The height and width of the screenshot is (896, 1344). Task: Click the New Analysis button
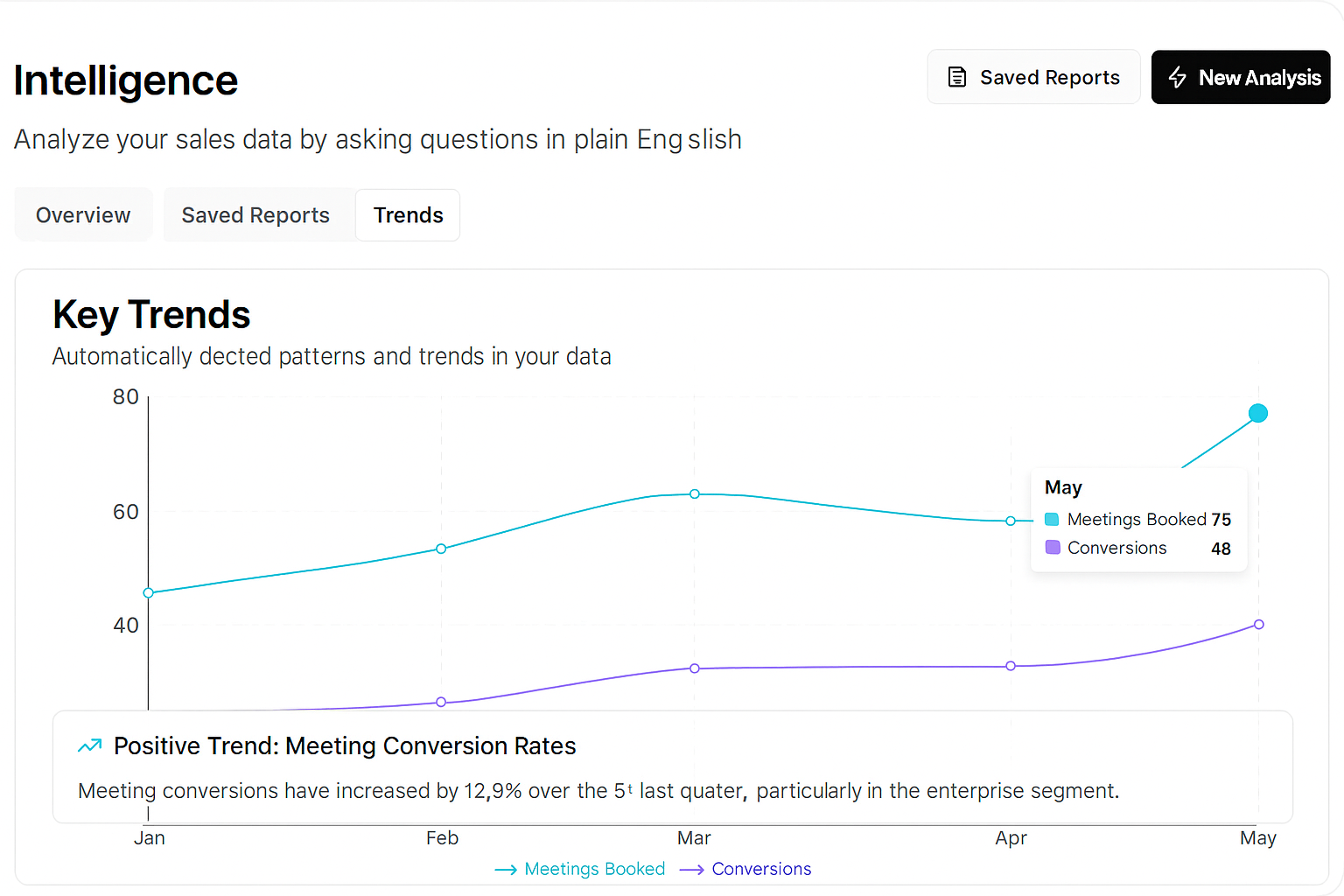1241,77
